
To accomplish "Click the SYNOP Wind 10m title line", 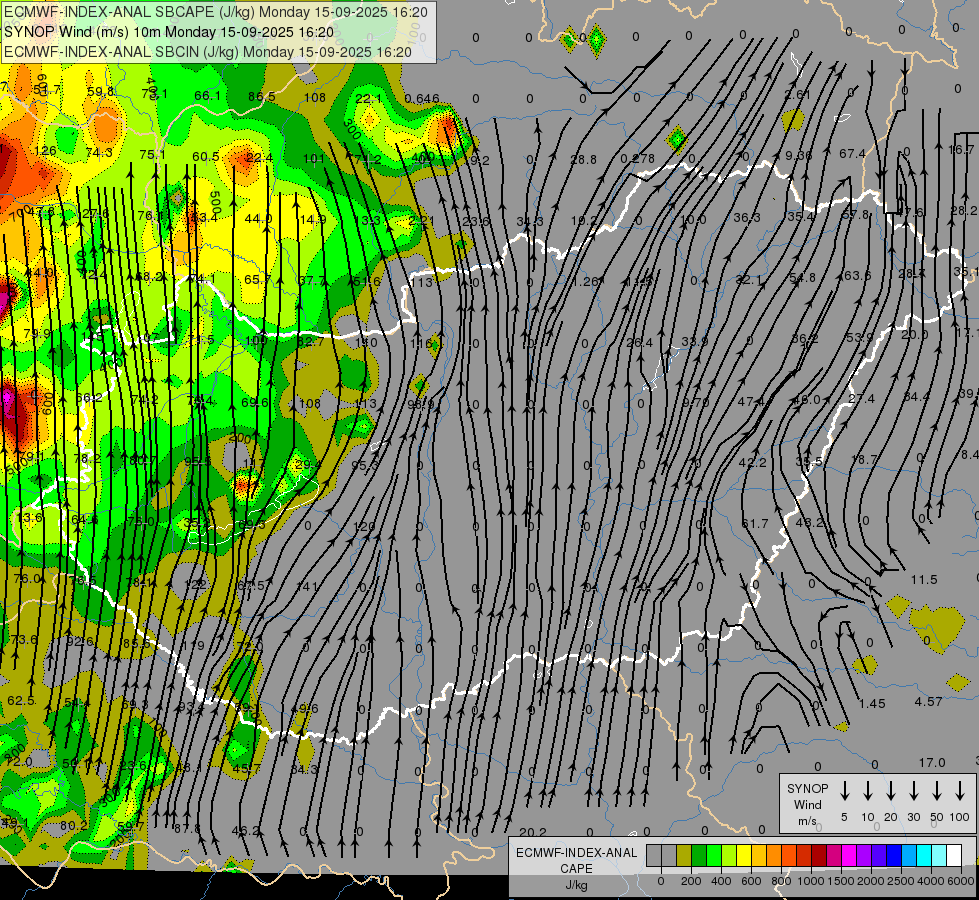I will tap(169, 32).
